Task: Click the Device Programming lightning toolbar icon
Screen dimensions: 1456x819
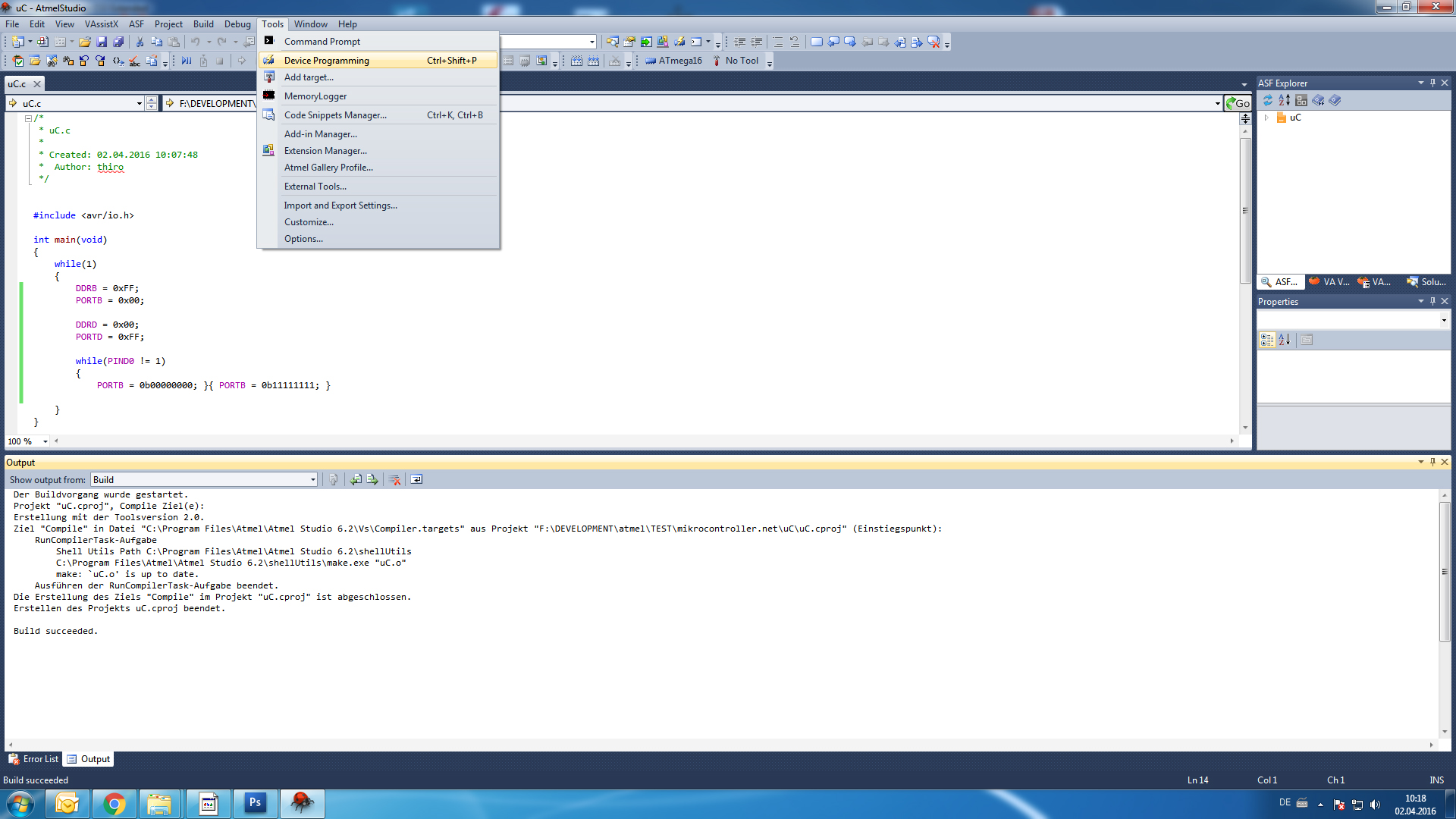Action: coord(679,42)
